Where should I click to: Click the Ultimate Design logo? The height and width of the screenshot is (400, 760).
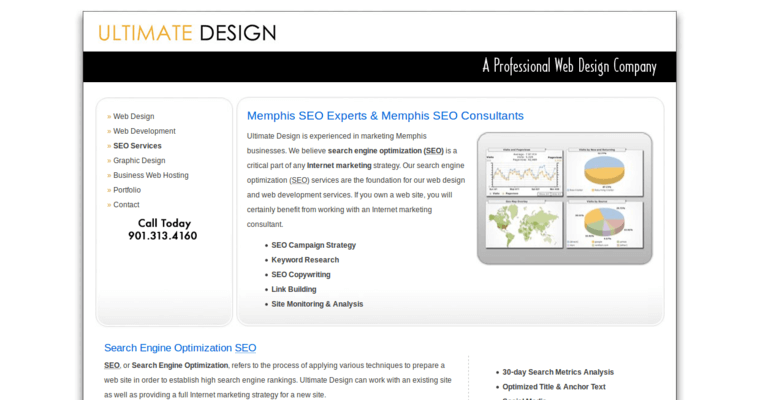pyautogui.click(x=187, y=33)
